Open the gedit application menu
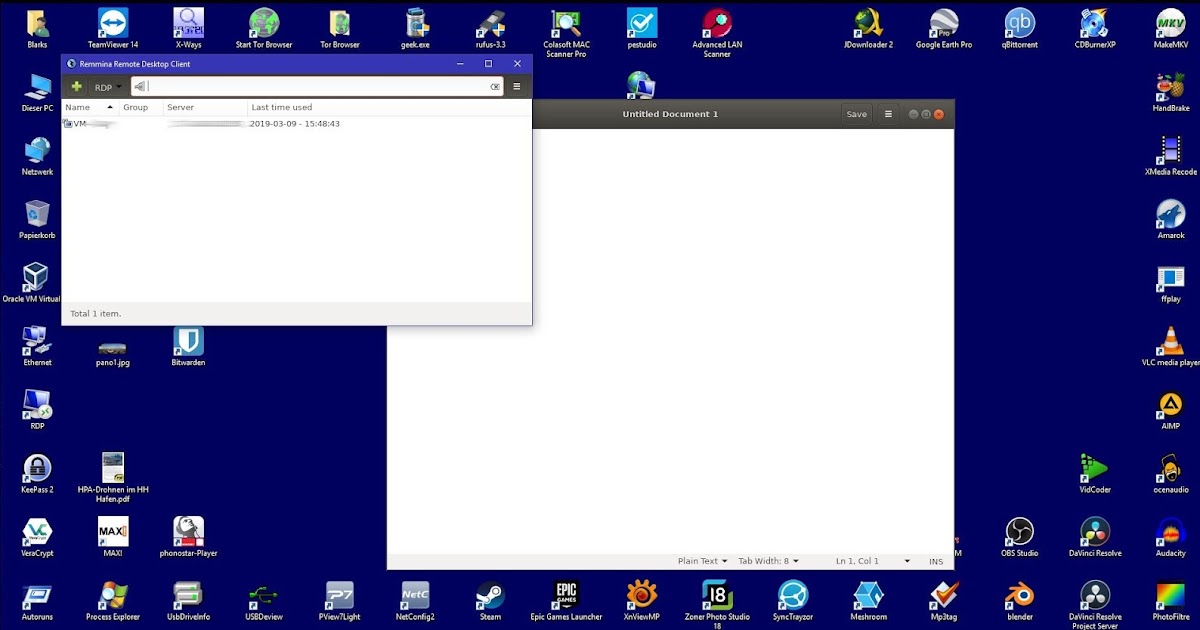 [x=888, y=114]
